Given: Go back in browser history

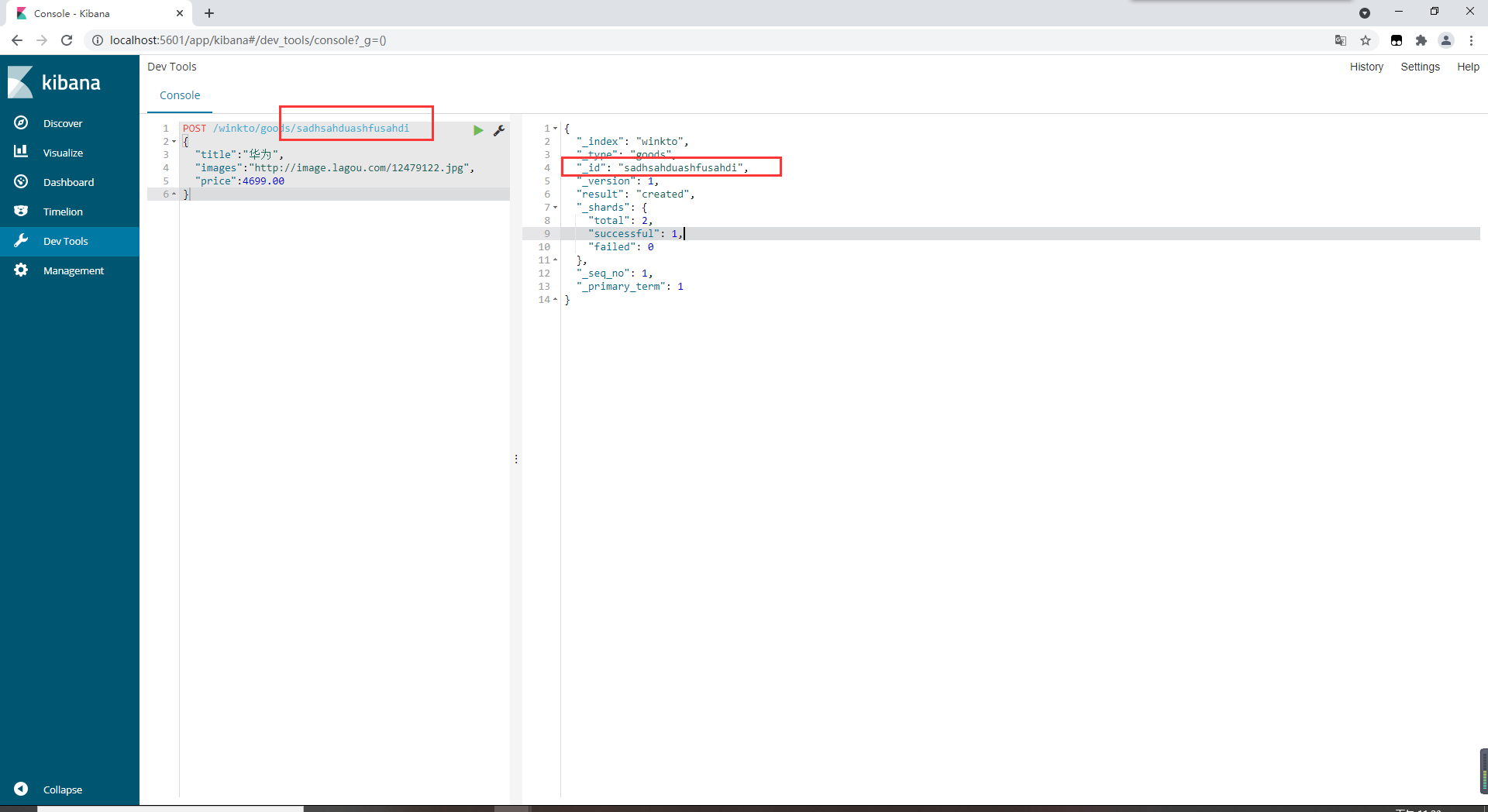Looking at the screenshot, I should point(17,40).
